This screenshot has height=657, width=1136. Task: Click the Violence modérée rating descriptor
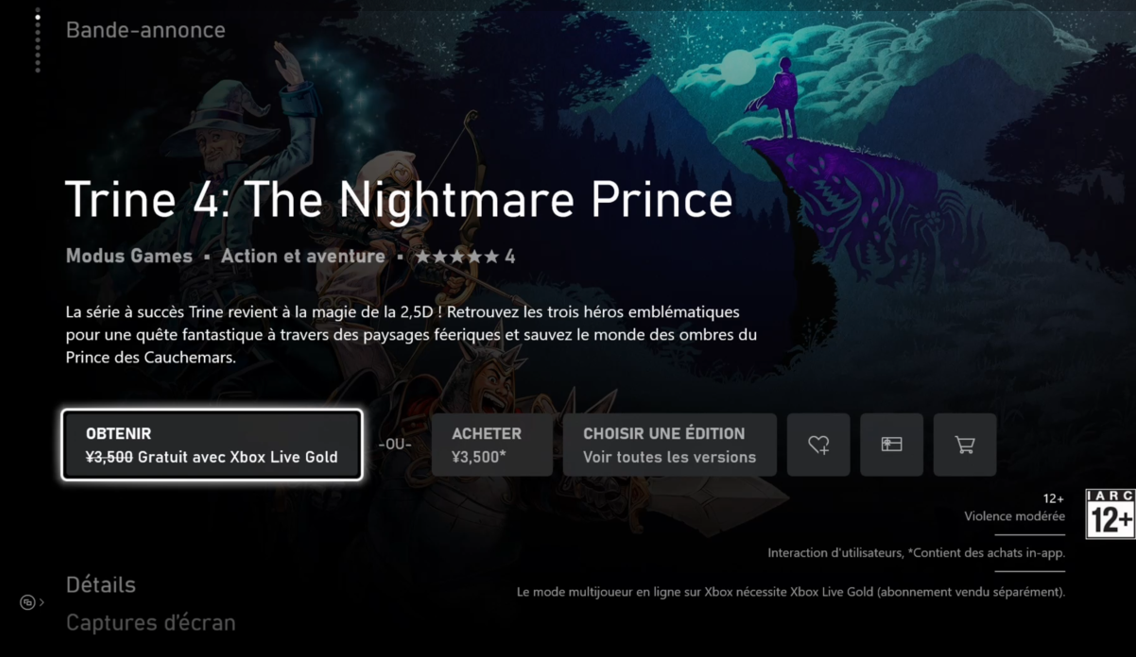pos(1014,516)
